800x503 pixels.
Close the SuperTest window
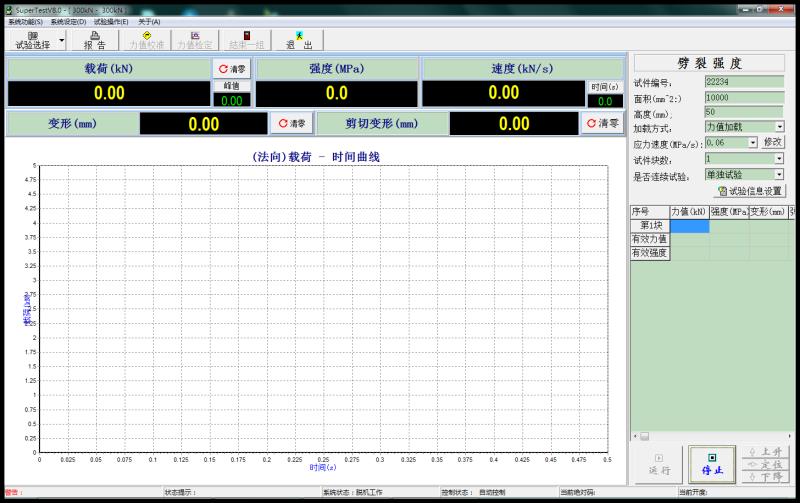coord(781,9)
